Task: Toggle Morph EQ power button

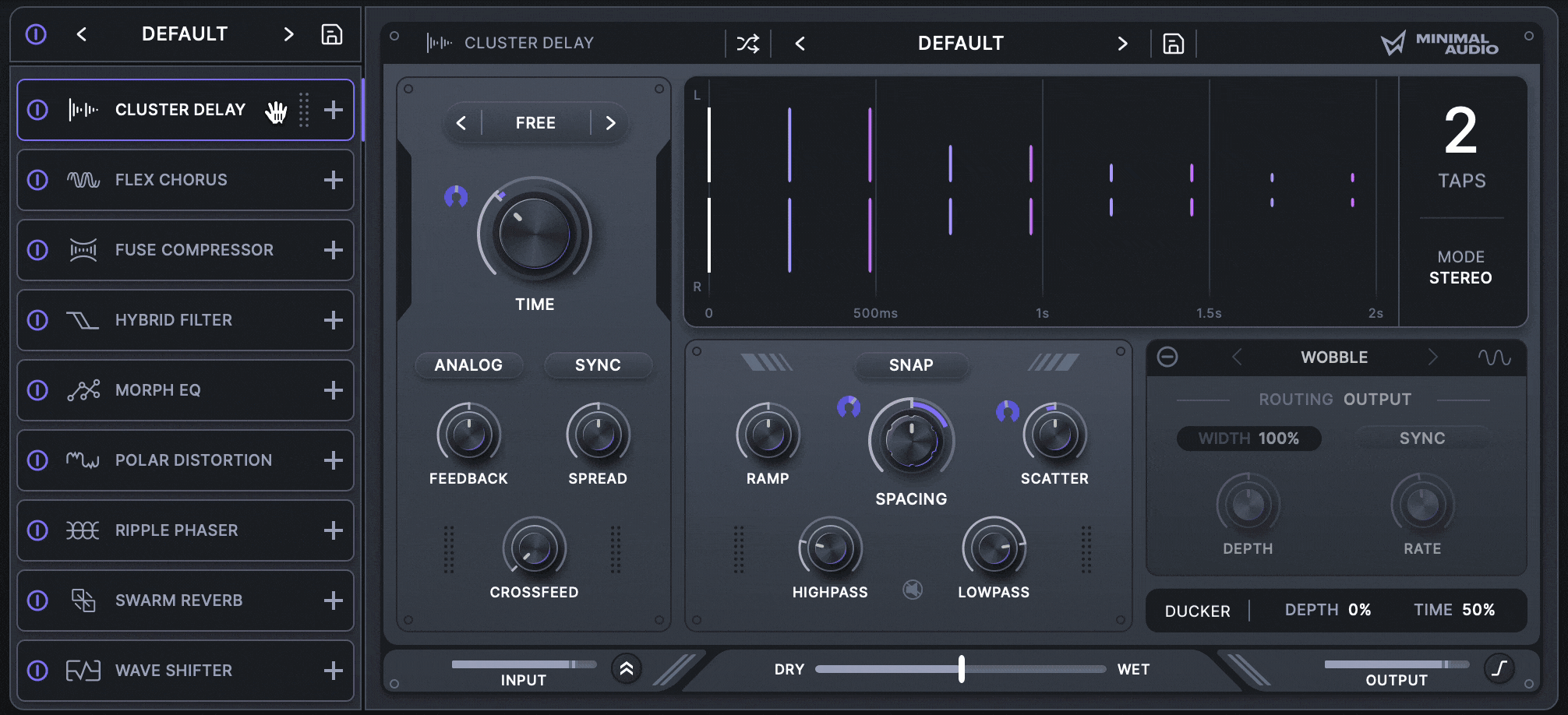Action: point(37,390)
